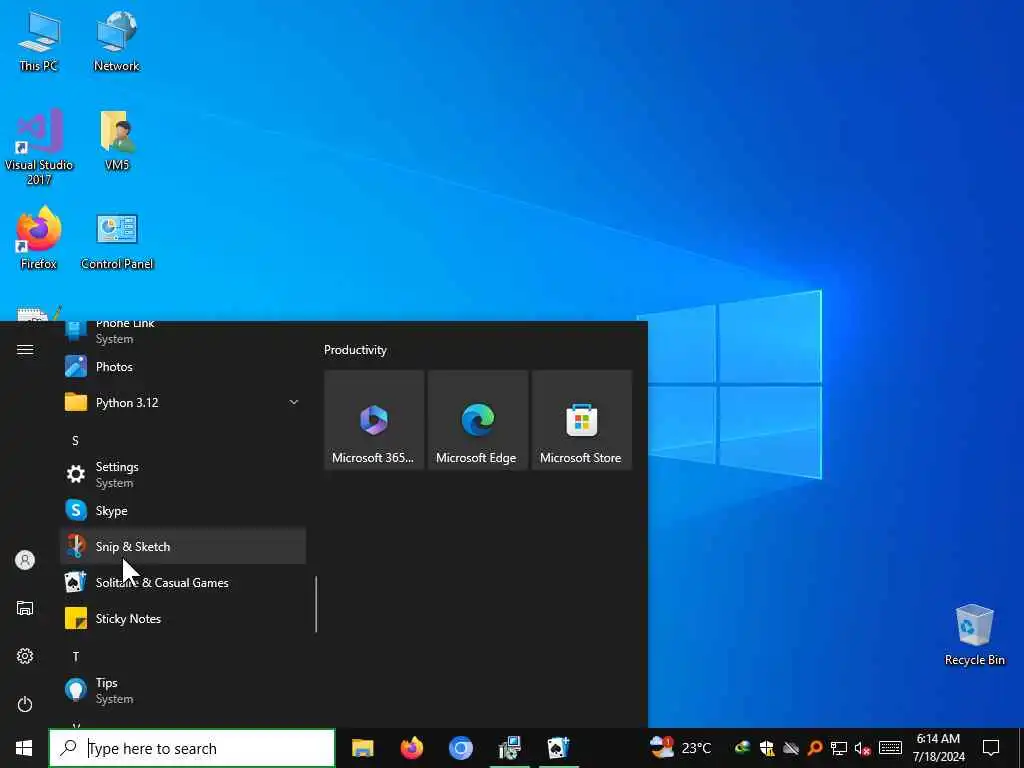Screen dimensions: 1024x768
Task: Open Settings System entry in the app list
Action: click(183, 474)
